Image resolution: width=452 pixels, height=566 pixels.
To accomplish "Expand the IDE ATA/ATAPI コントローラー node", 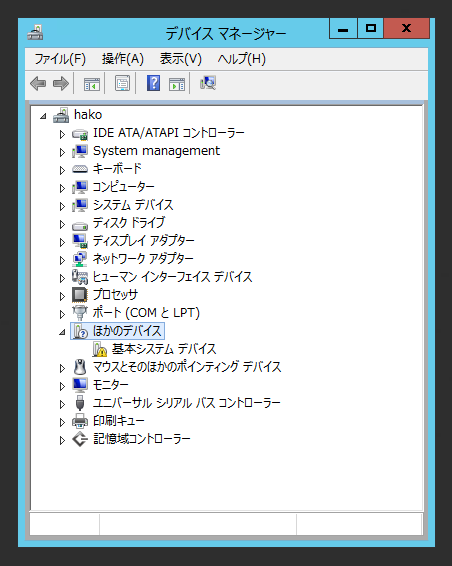I will click(62, 134).
